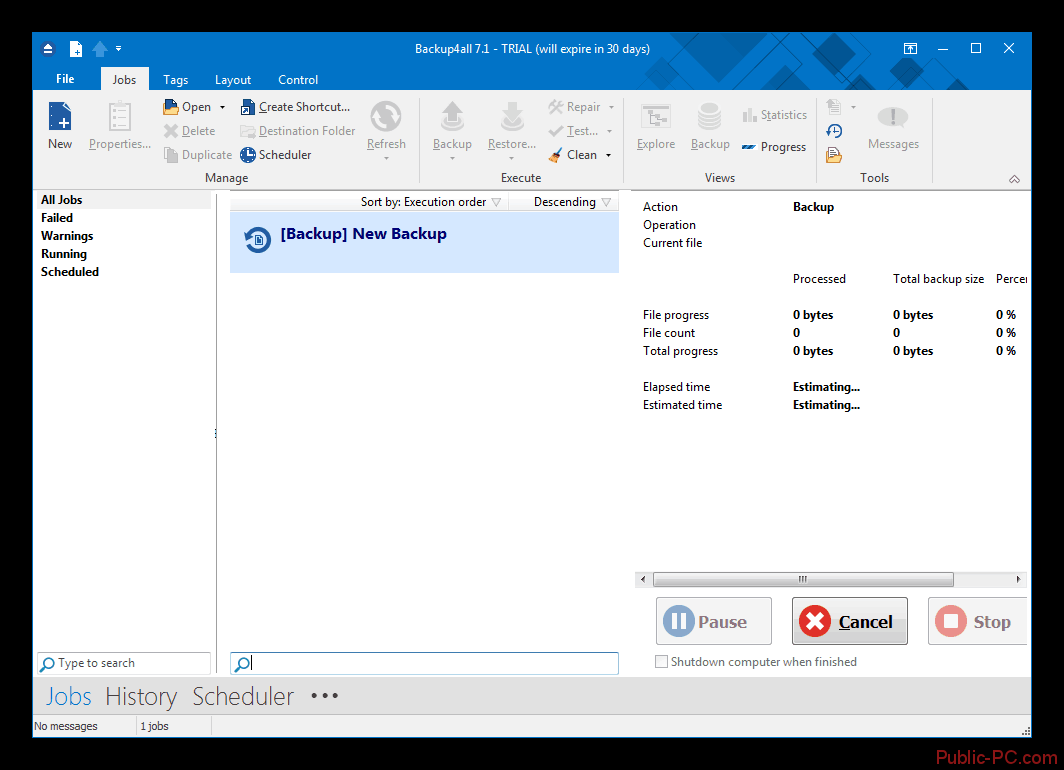Switch to the Explore view

pyautogui.click(x=656, y=126)
